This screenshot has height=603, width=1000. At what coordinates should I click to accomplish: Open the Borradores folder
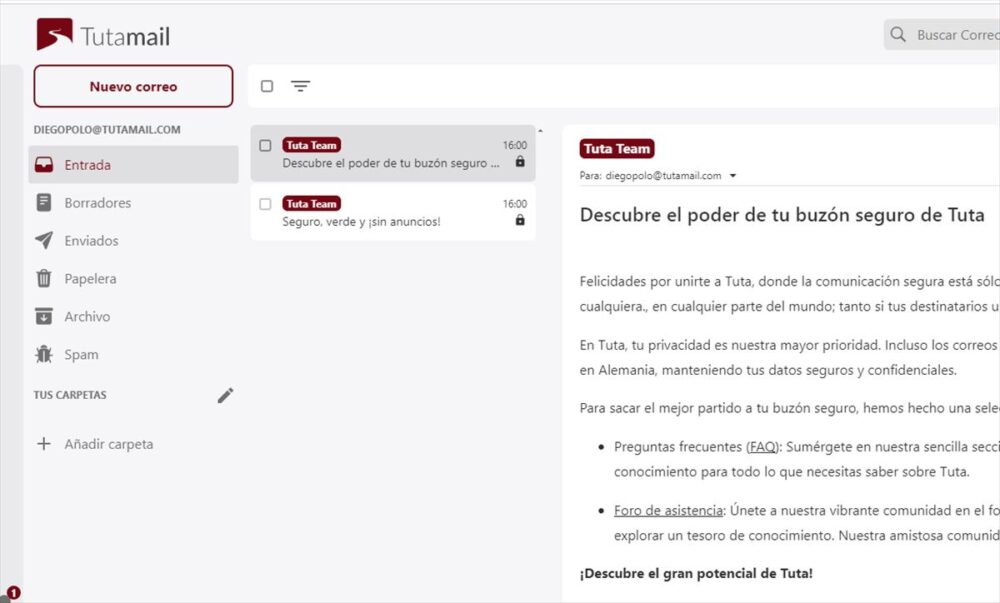(133, 203)
